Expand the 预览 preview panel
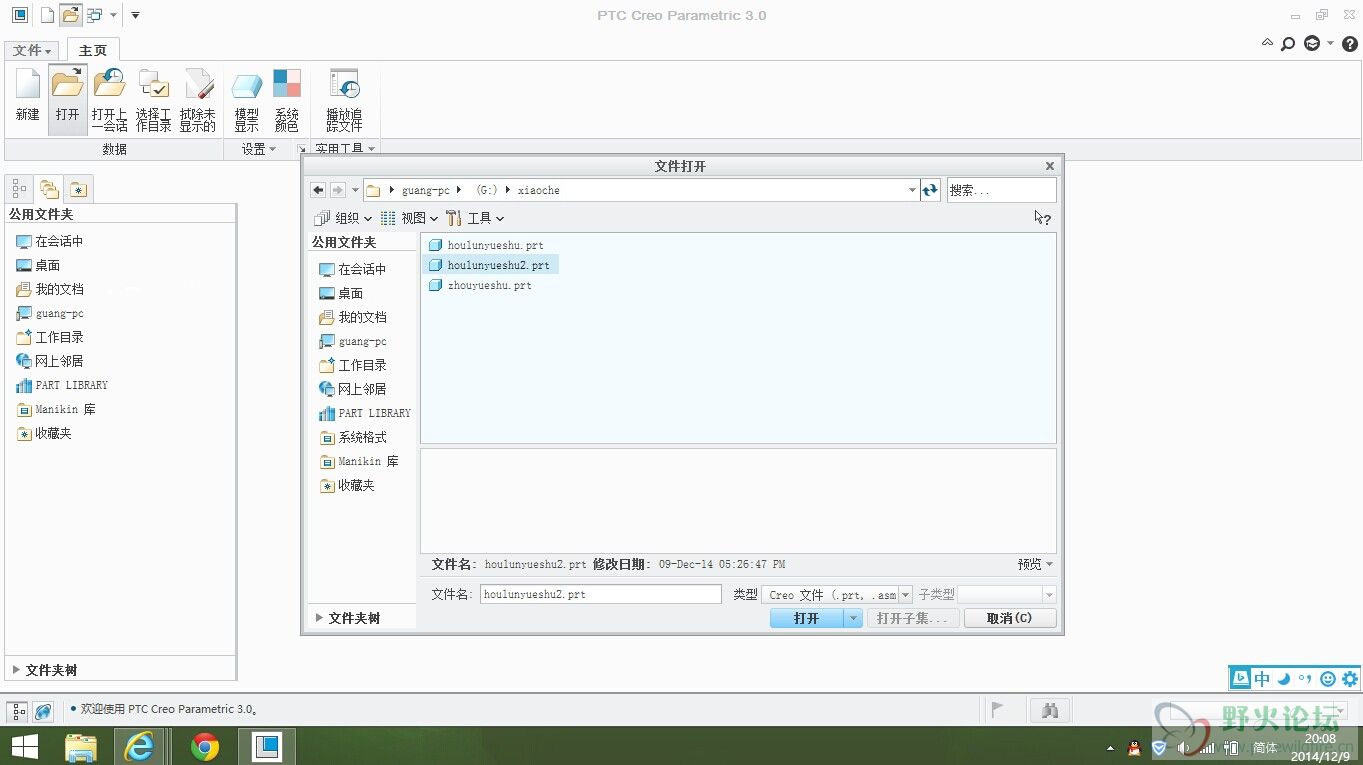This screenshot has width=1363, height=765. coord(1035,564)
